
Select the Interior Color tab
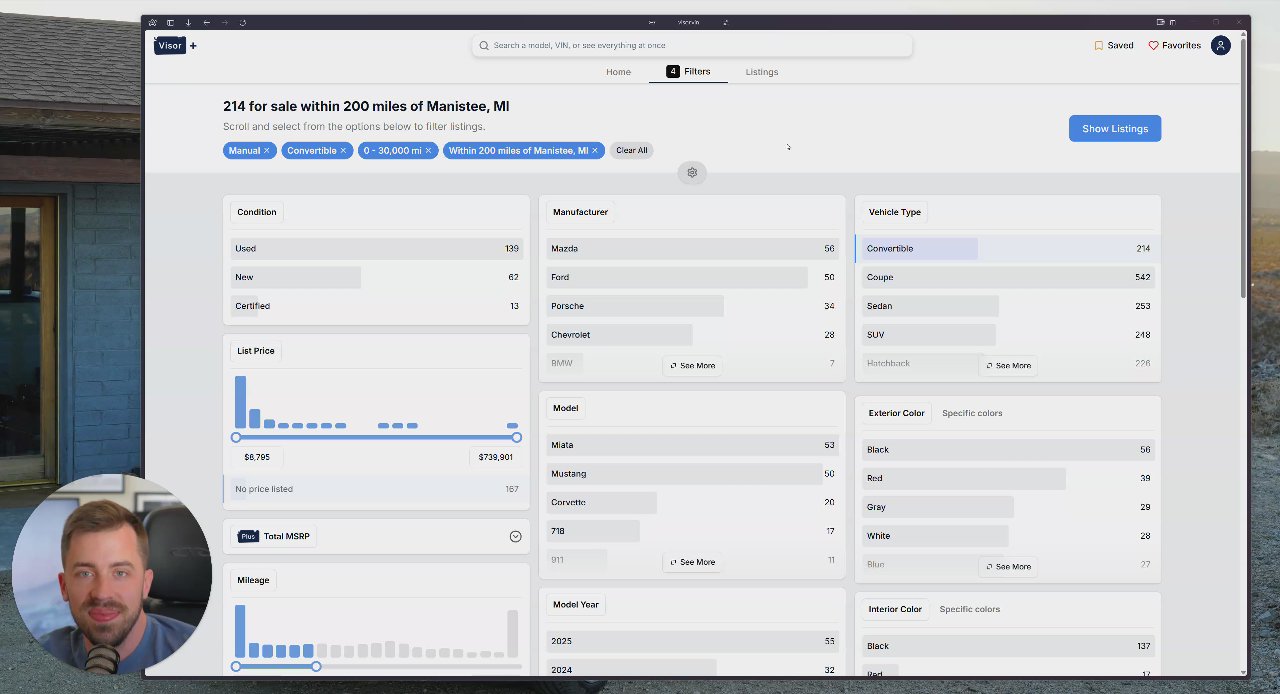tap(895, 609)
